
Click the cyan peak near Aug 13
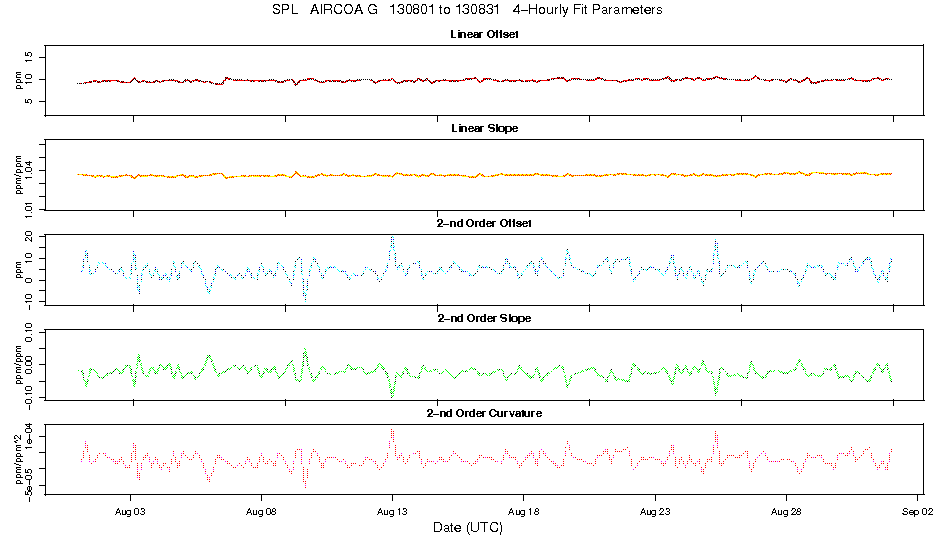pyautogui.click(x=392, y=238)
